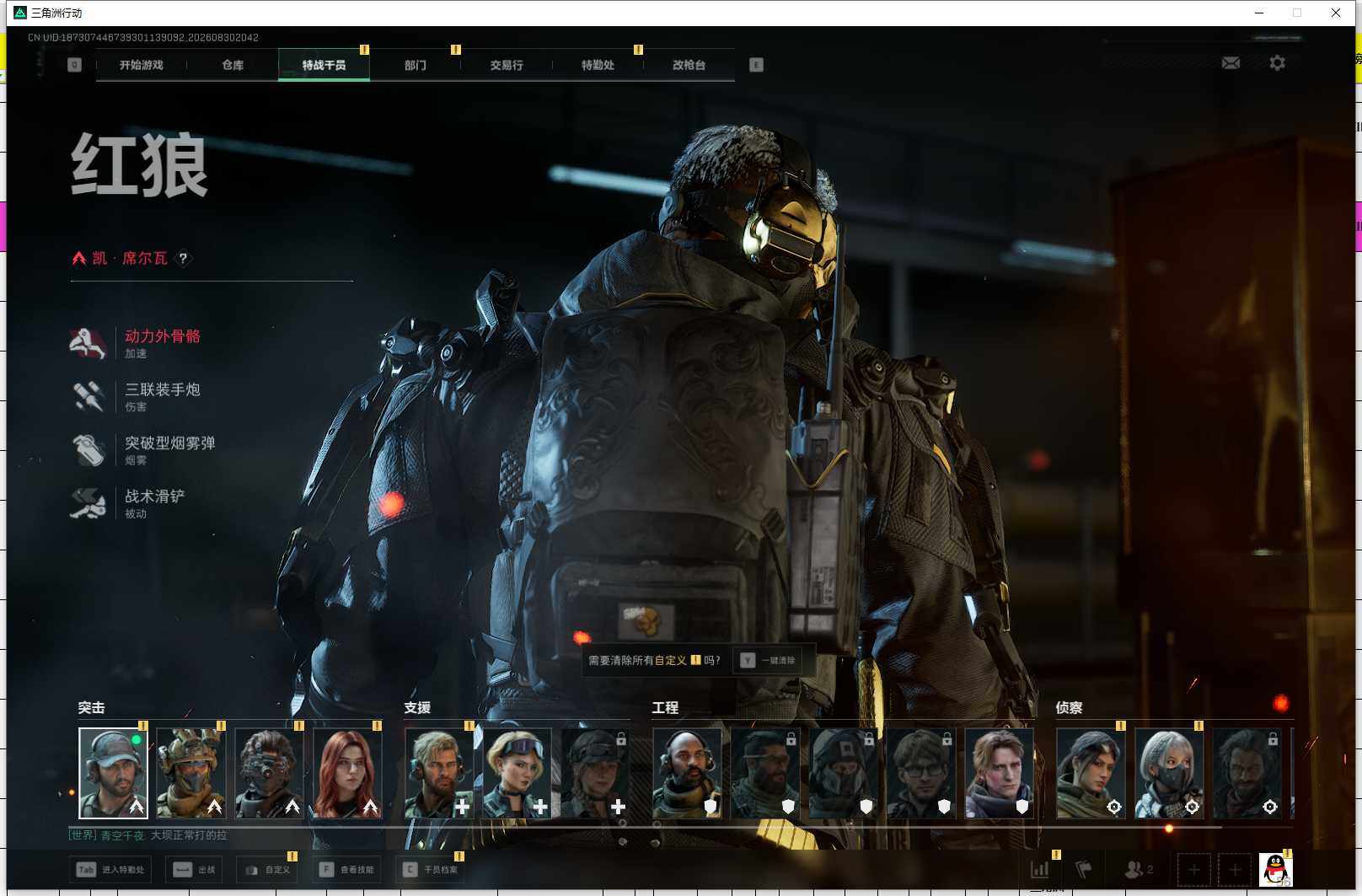The height and width of the screenshot is (896, 1362).
Task: Click the 动力外骨骼 skill name
Action: pos(163,336)
